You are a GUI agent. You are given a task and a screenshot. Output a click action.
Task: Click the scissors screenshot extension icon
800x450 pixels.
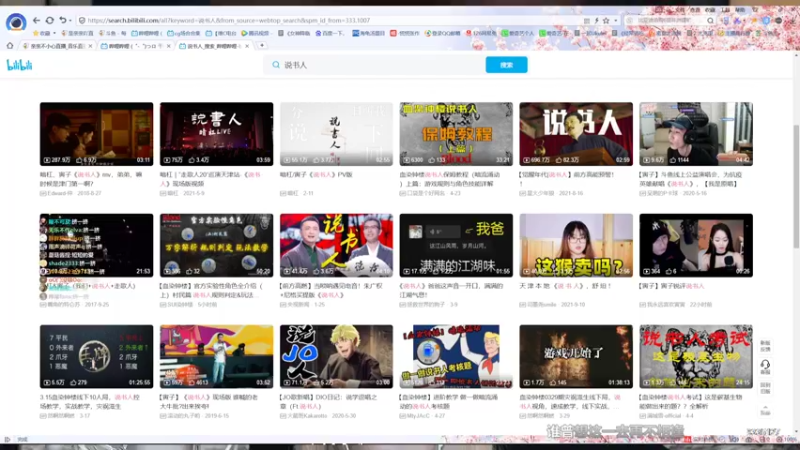[x=738, y=20]
